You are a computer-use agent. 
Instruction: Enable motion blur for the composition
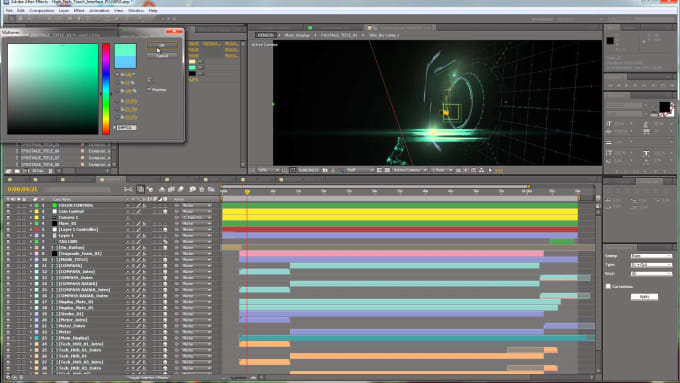[x=181, y=190]
